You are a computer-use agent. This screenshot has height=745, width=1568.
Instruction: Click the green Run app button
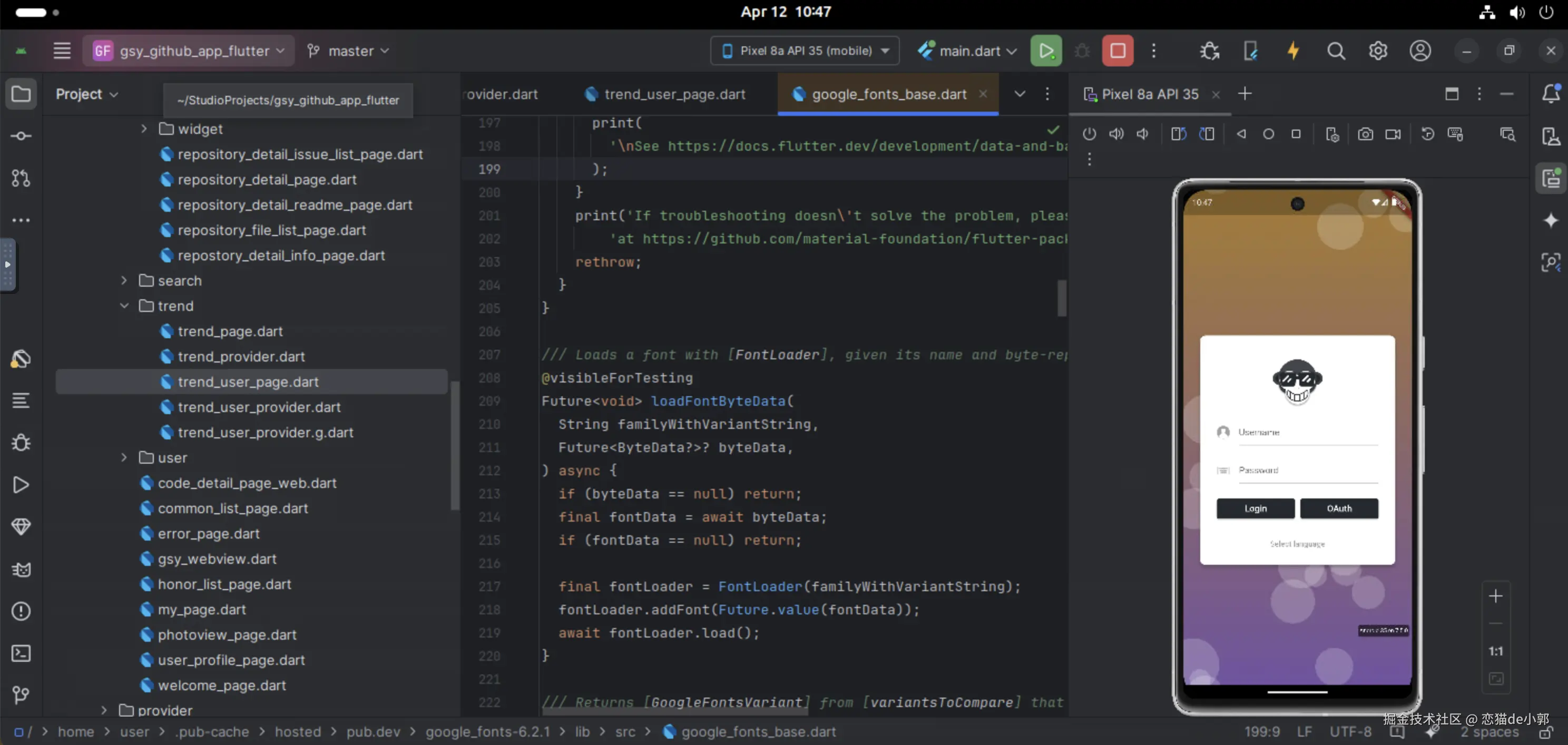[1045, 51]
